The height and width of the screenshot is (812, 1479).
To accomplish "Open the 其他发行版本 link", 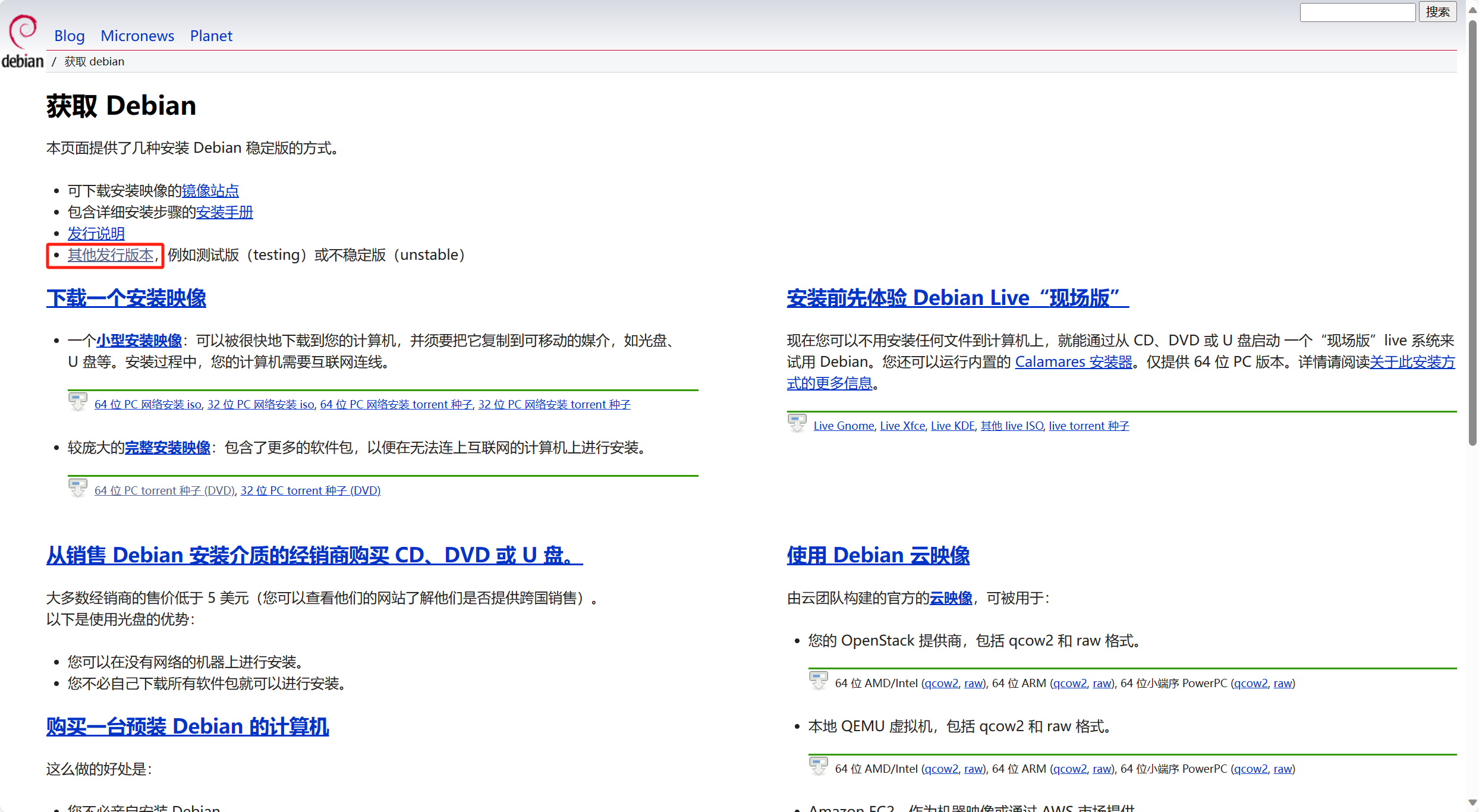I will [x=111, y=255].
